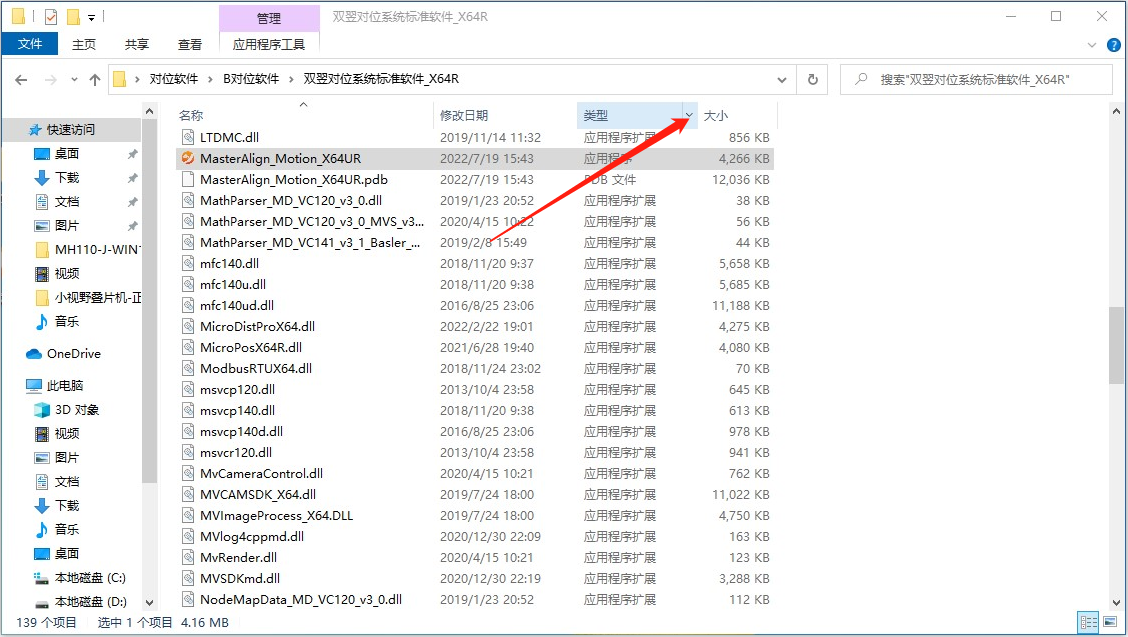Open OneDrive in navigation pane
Screen dimensions: 1128x637
[73, 353]
